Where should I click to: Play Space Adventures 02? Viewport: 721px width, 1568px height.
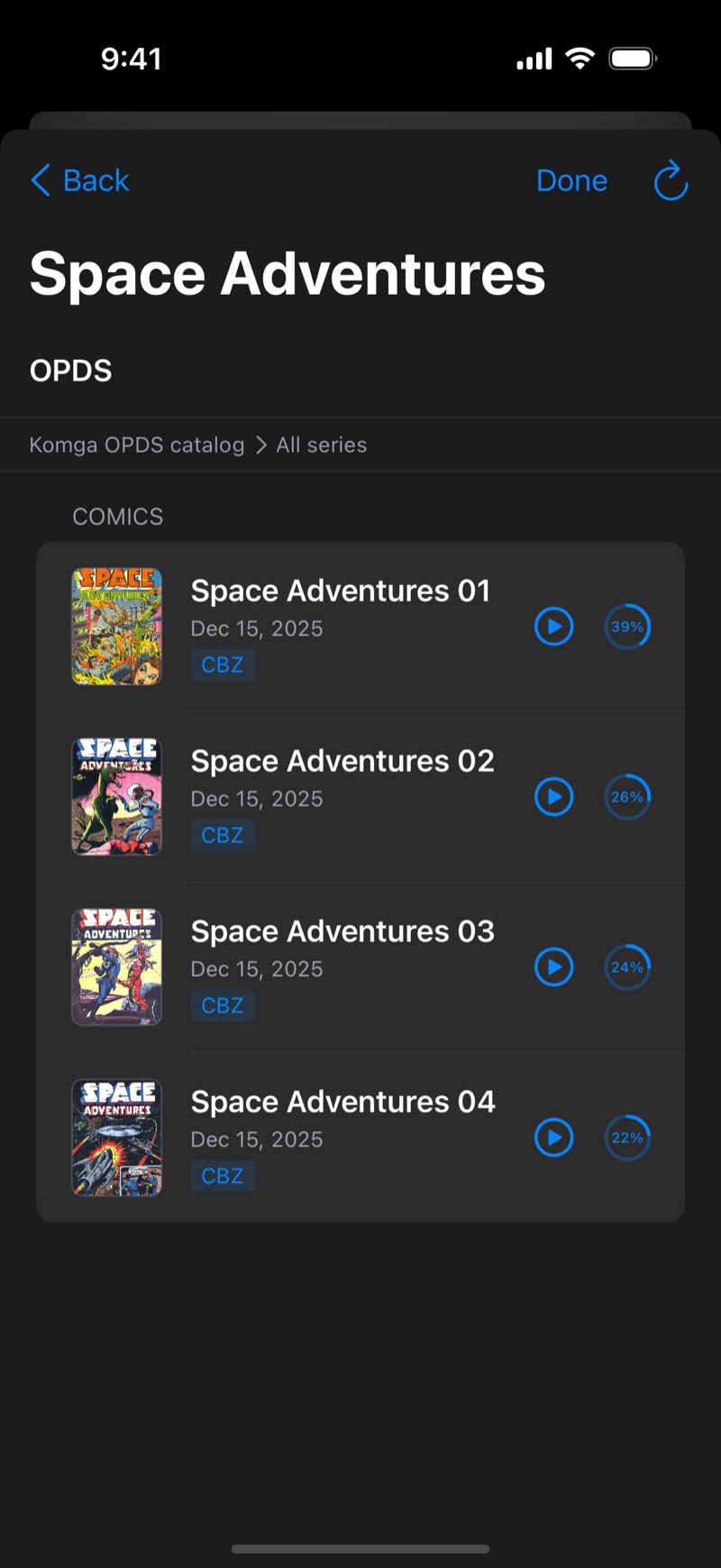pyautogui.click(x=554, y=797)
